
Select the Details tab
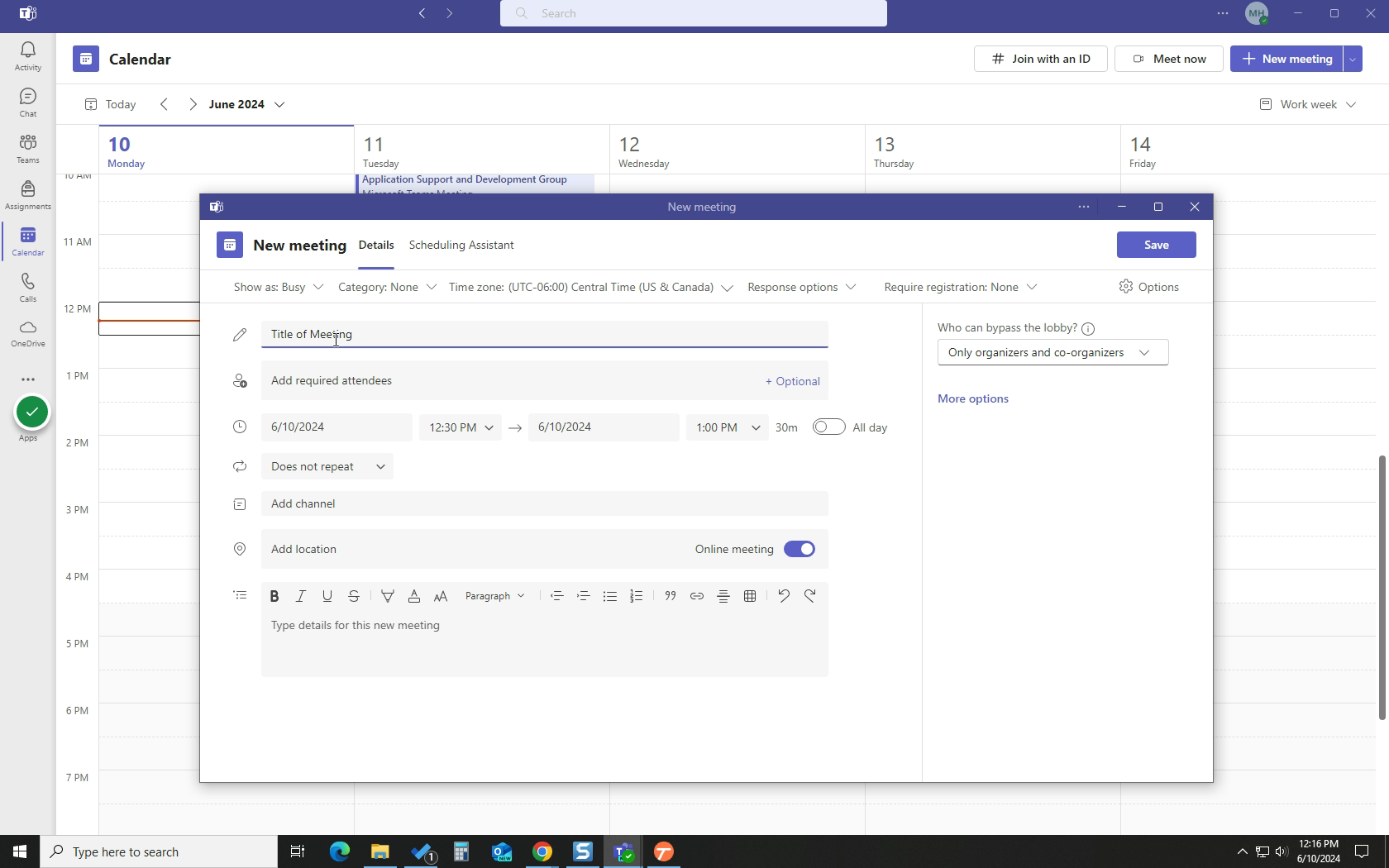(x=376, y=245)
